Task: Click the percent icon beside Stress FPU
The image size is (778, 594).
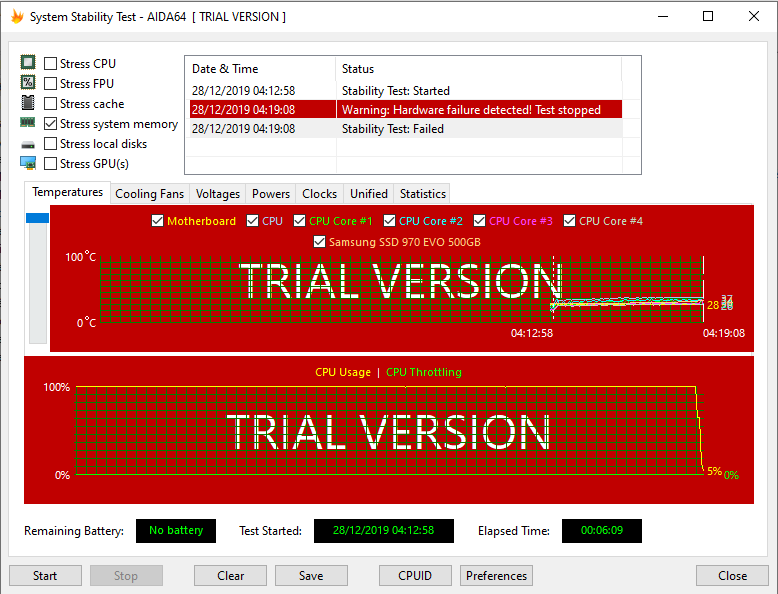Action: [x=28, y=82]
